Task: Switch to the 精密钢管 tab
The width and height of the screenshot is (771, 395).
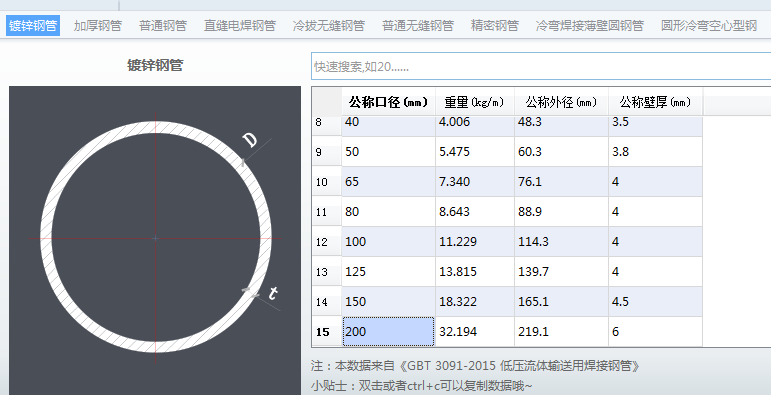Action: 495,26
